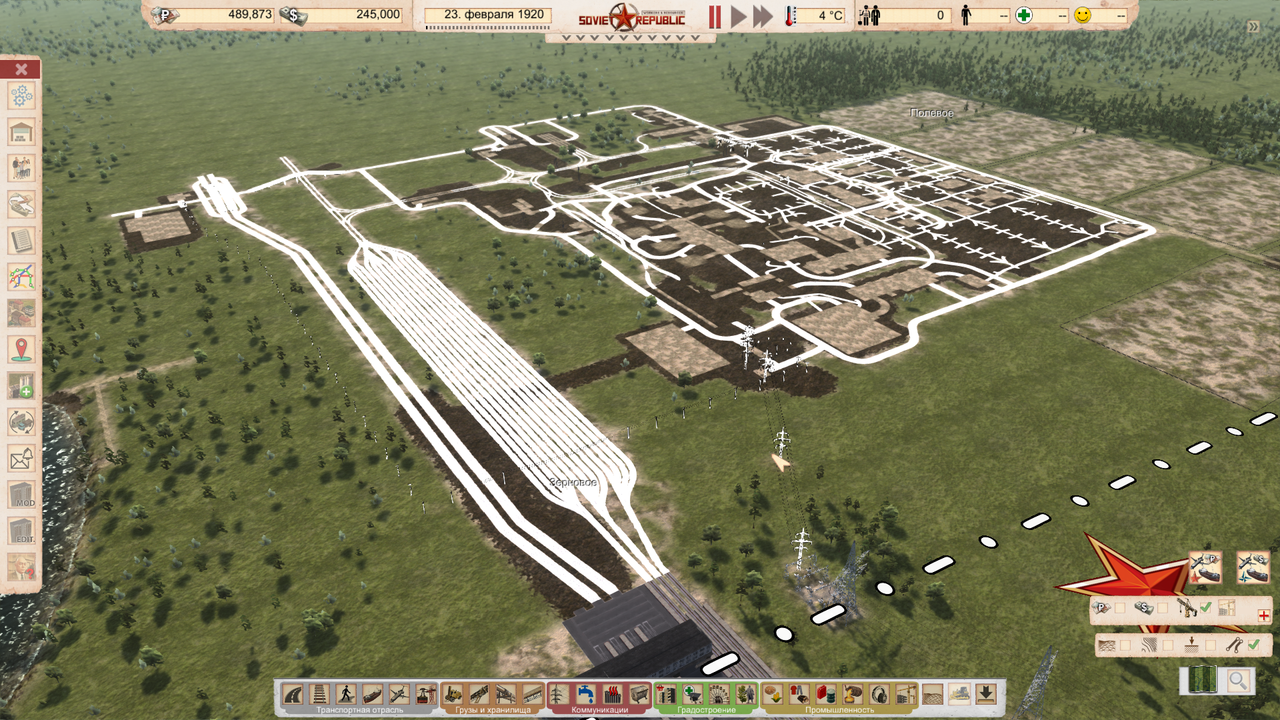Expand the top-right double chevron panel
This screenshot has height=720, width=1280.
(x=1253, y=27)
